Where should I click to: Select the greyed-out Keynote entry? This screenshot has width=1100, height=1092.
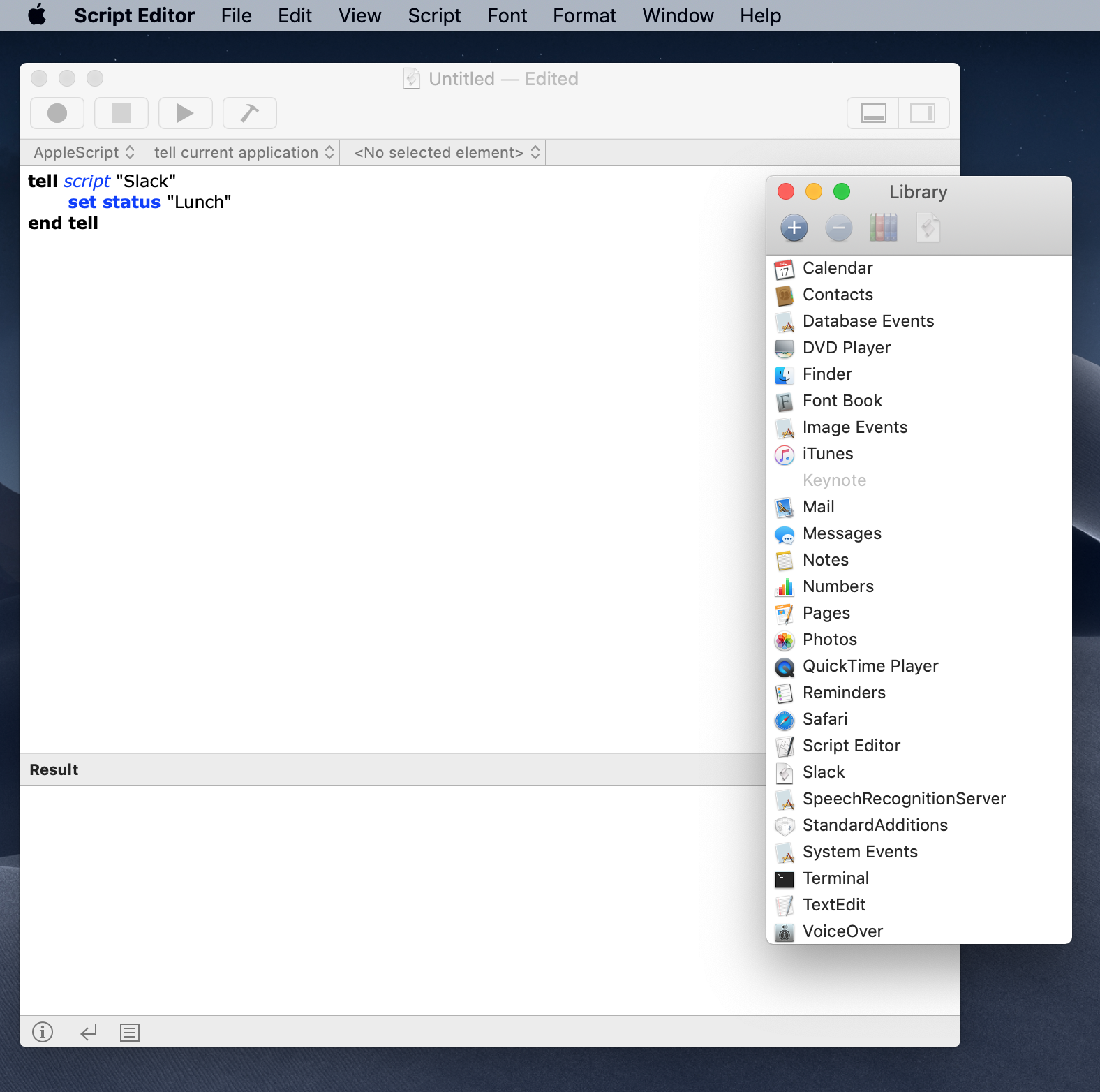pyautogui.click(x=919, y=480)
